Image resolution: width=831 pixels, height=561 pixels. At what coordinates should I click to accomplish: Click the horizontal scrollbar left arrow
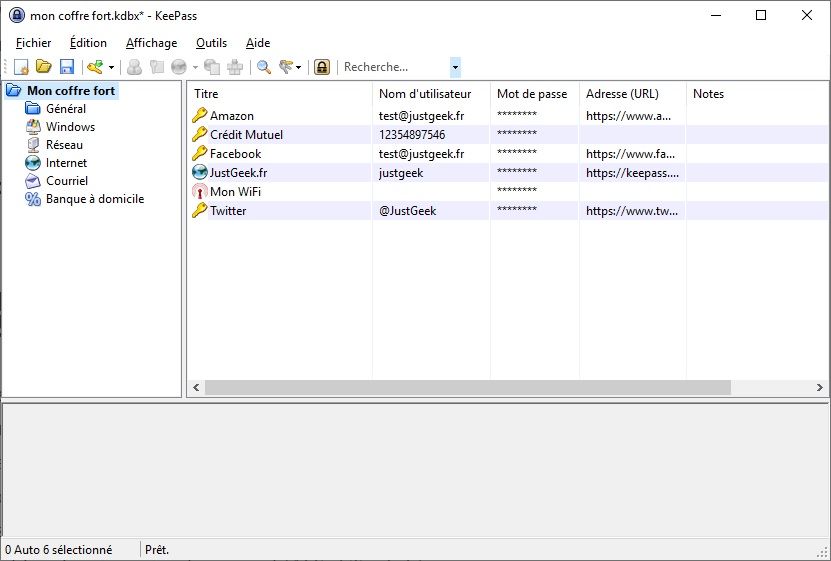coord(196,387)
